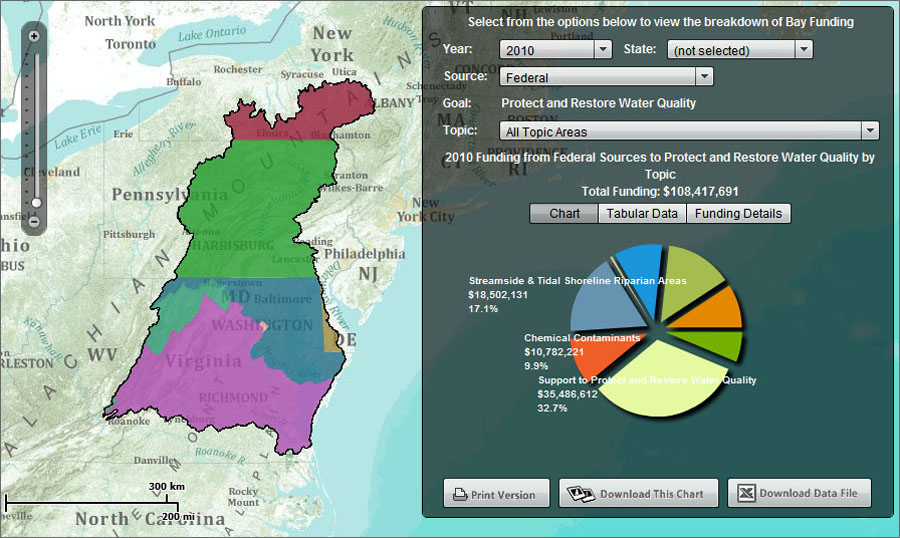Click the $18,502,131 funding value

(x=498, y=295)
